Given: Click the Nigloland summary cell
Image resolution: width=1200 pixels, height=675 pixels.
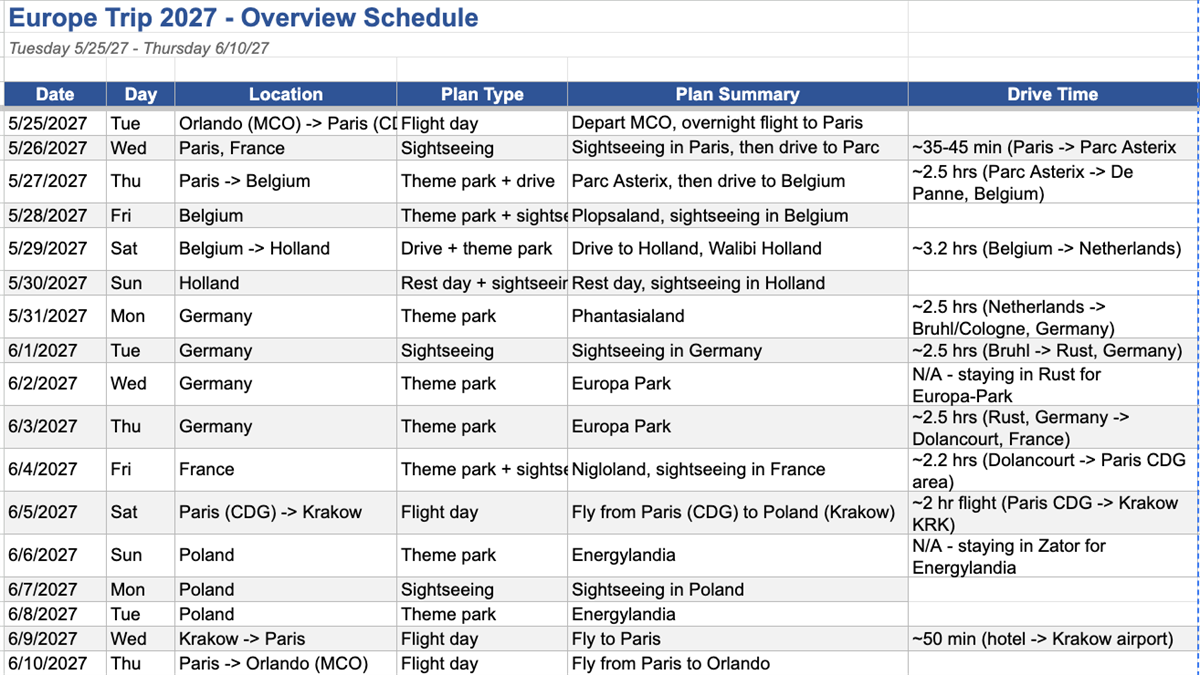Looking at the screenshot, I should coord(738,469).
